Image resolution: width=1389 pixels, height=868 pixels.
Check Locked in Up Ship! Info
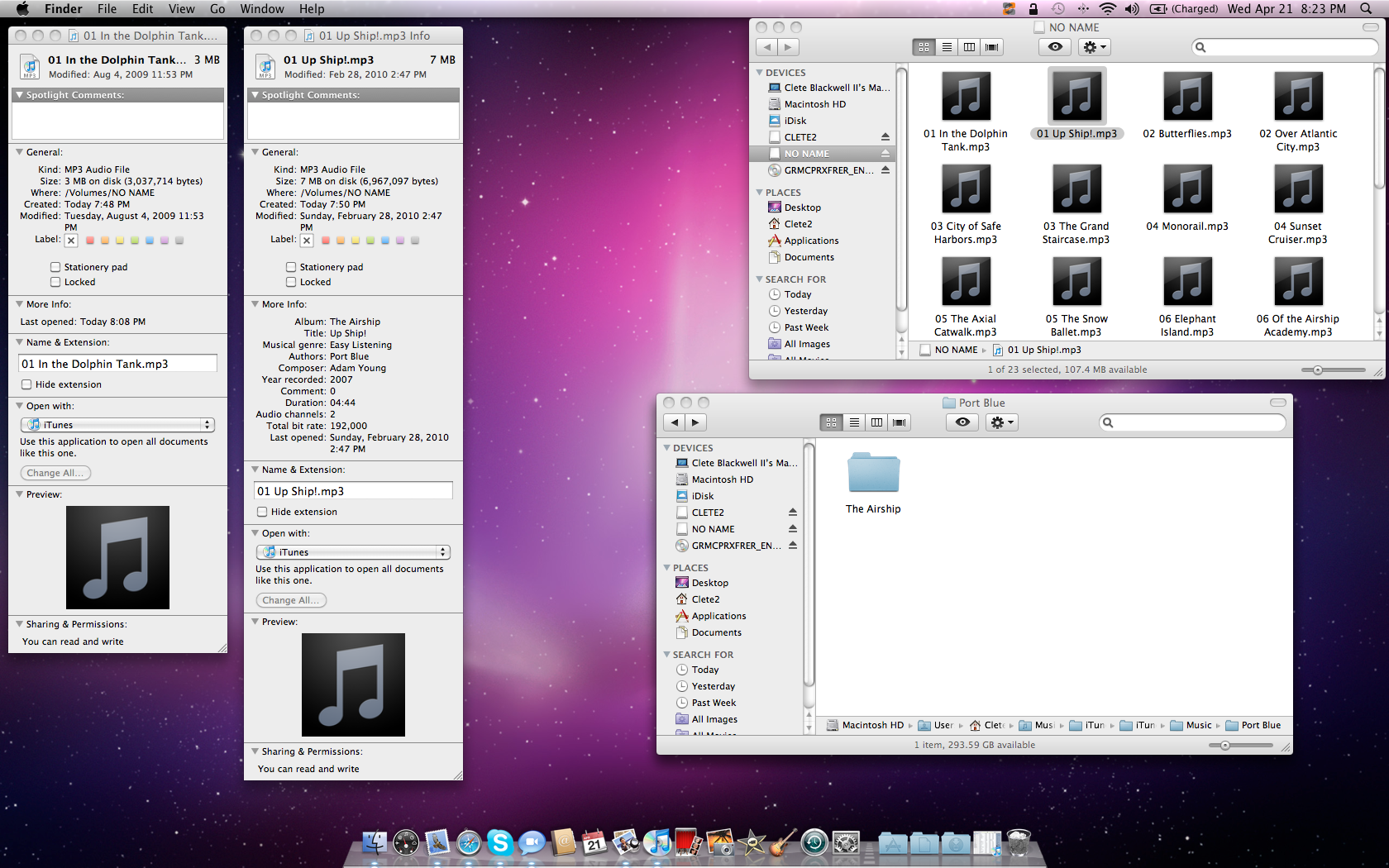click(x=291, y=282)
